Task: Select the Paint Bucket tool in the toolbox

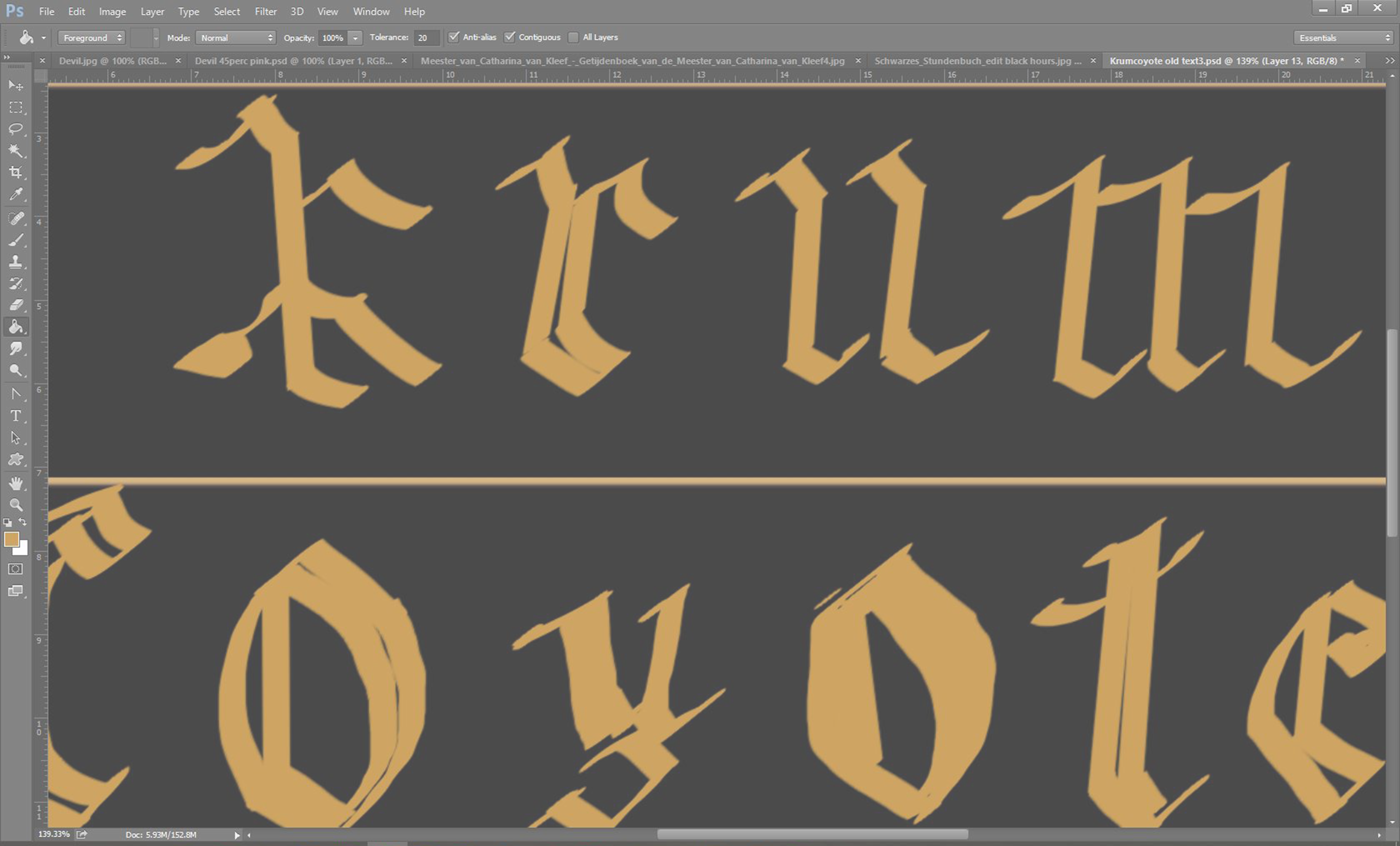Action: pyautogui.click(x=15, y=327)
